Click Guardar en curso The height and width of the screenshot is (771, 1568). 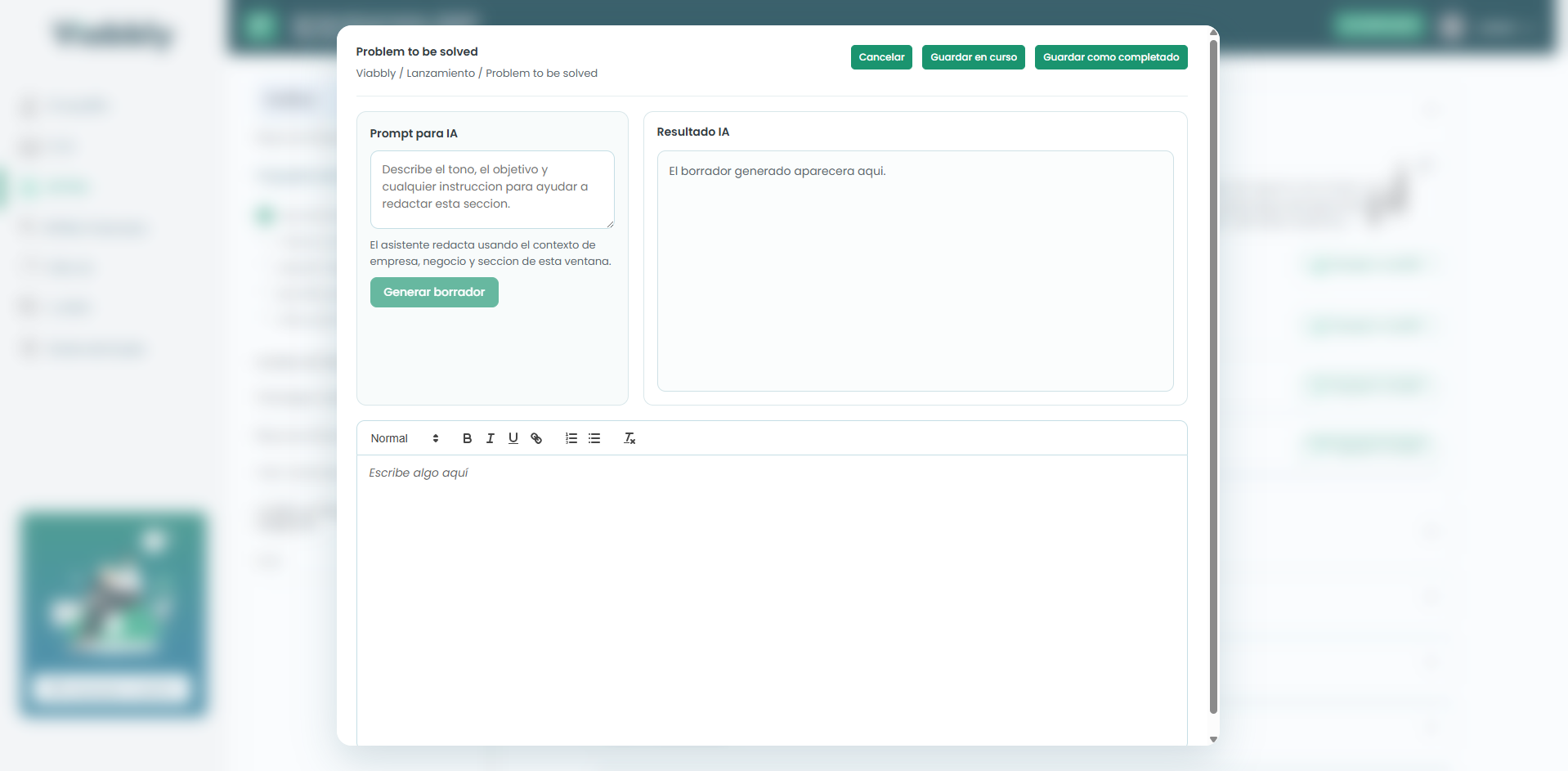pos(973,57)
